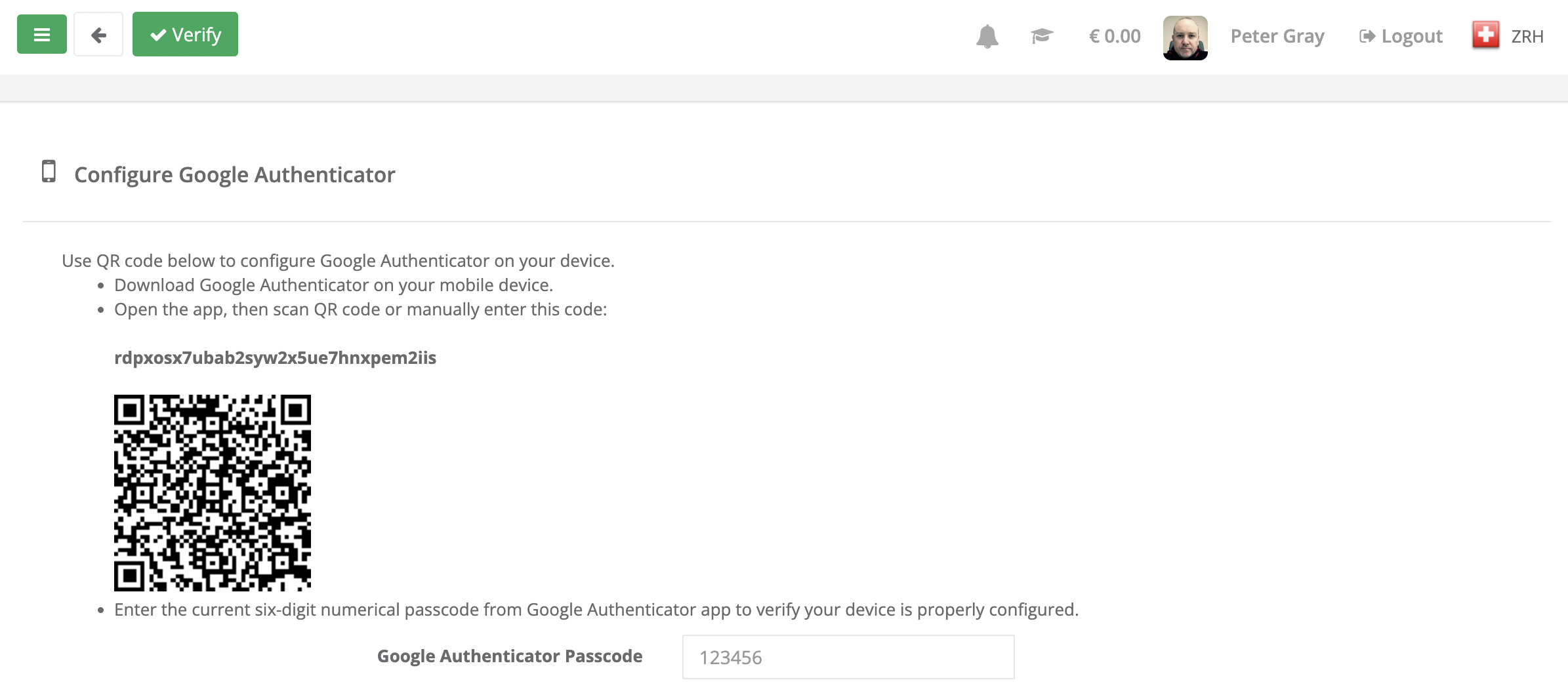The width and height of the screenshot is (1568, 695).
Task: Open the Peter Gray account name
Action: click(x=1277, y=36)
